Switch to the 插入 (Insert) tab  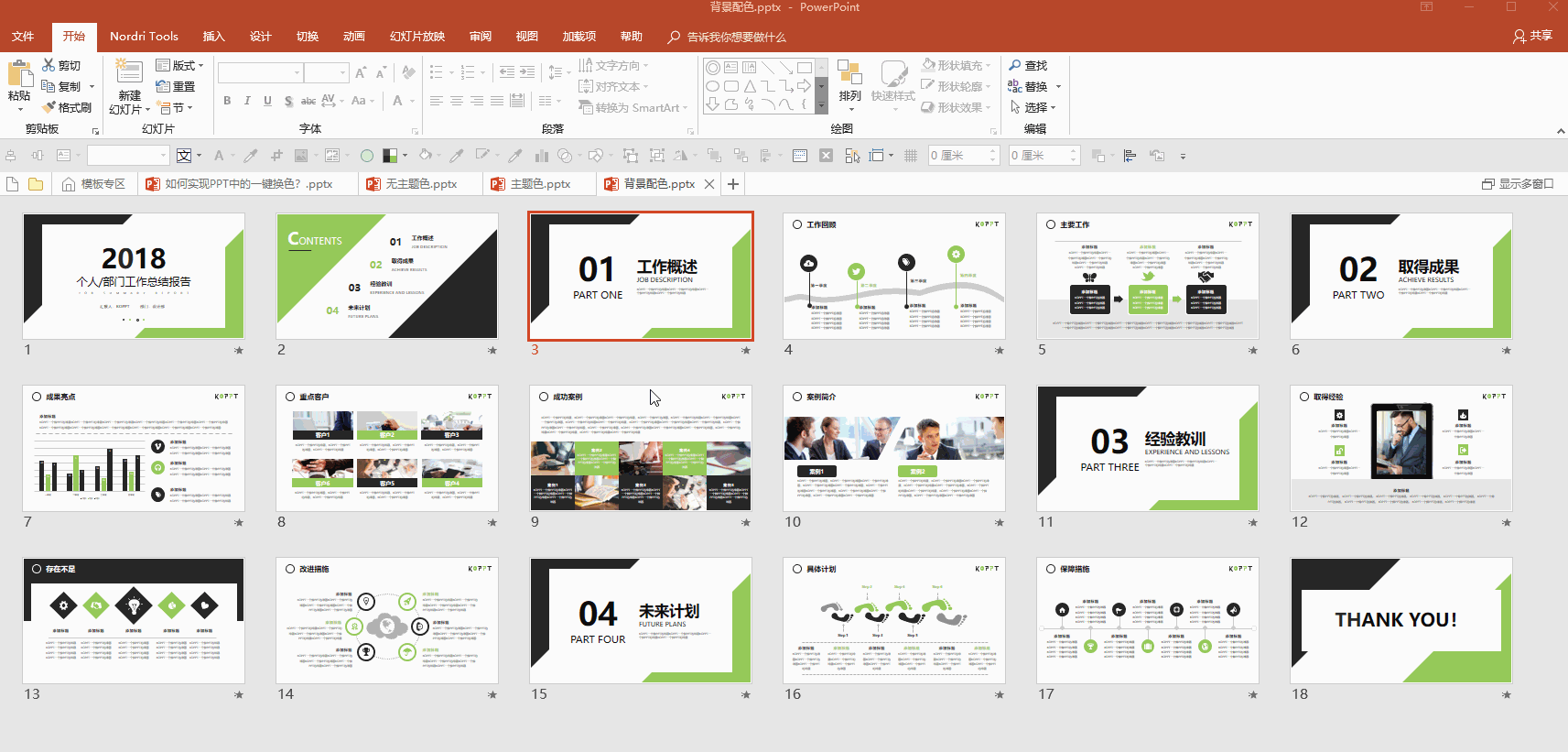[x=213, y=37]
